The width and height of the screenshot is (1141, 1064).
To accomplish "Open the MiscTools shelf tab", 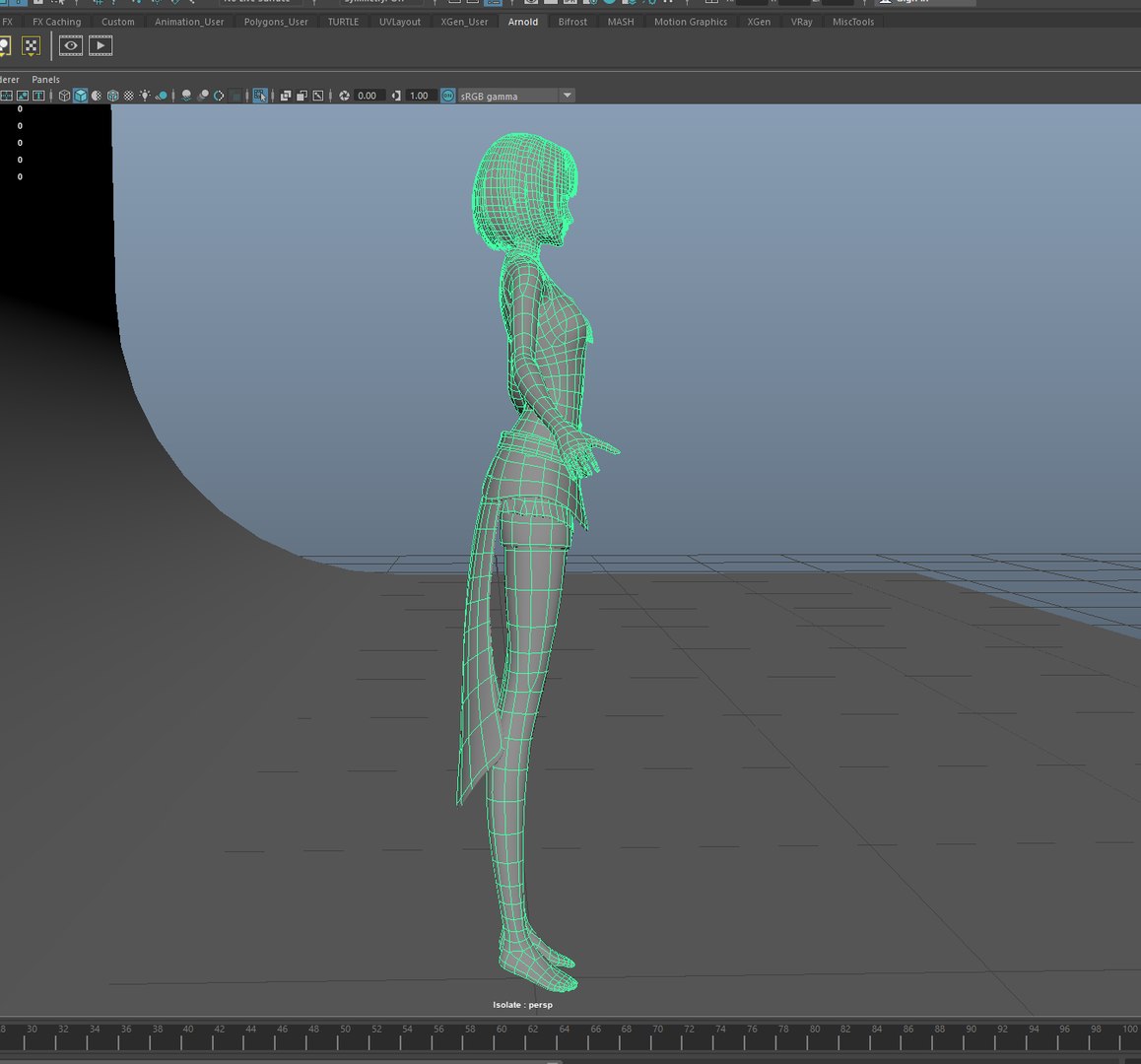I will tap(853, 22).
